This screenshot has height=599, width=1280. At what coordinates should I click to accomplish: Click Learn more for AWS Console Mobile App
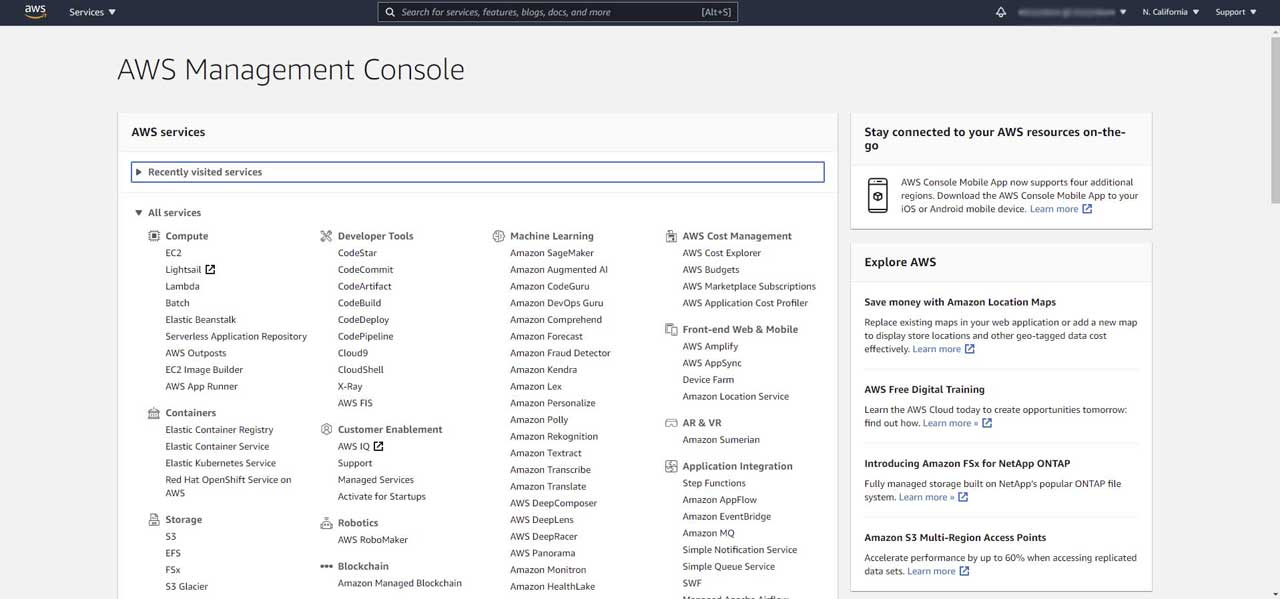coord(1054,209)
